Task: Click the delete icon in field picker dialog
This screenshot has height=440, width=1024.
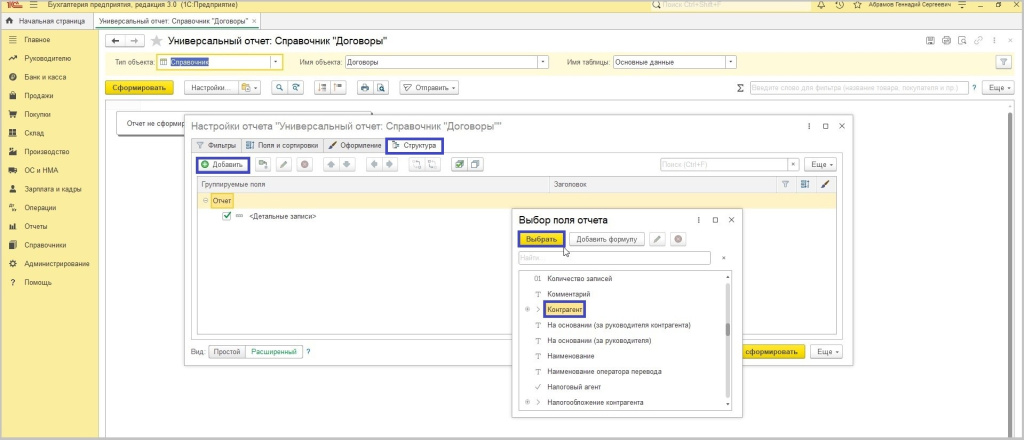Action: pos(678,239)
